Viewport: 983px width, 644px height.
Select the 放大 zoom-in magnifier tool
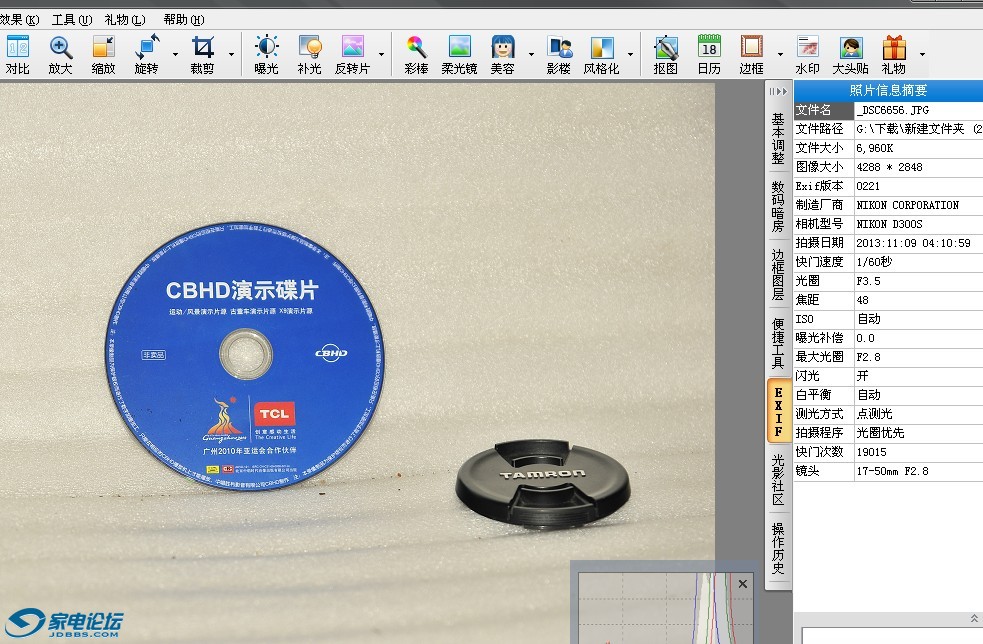pyautogui.click(x=60, y=55)
